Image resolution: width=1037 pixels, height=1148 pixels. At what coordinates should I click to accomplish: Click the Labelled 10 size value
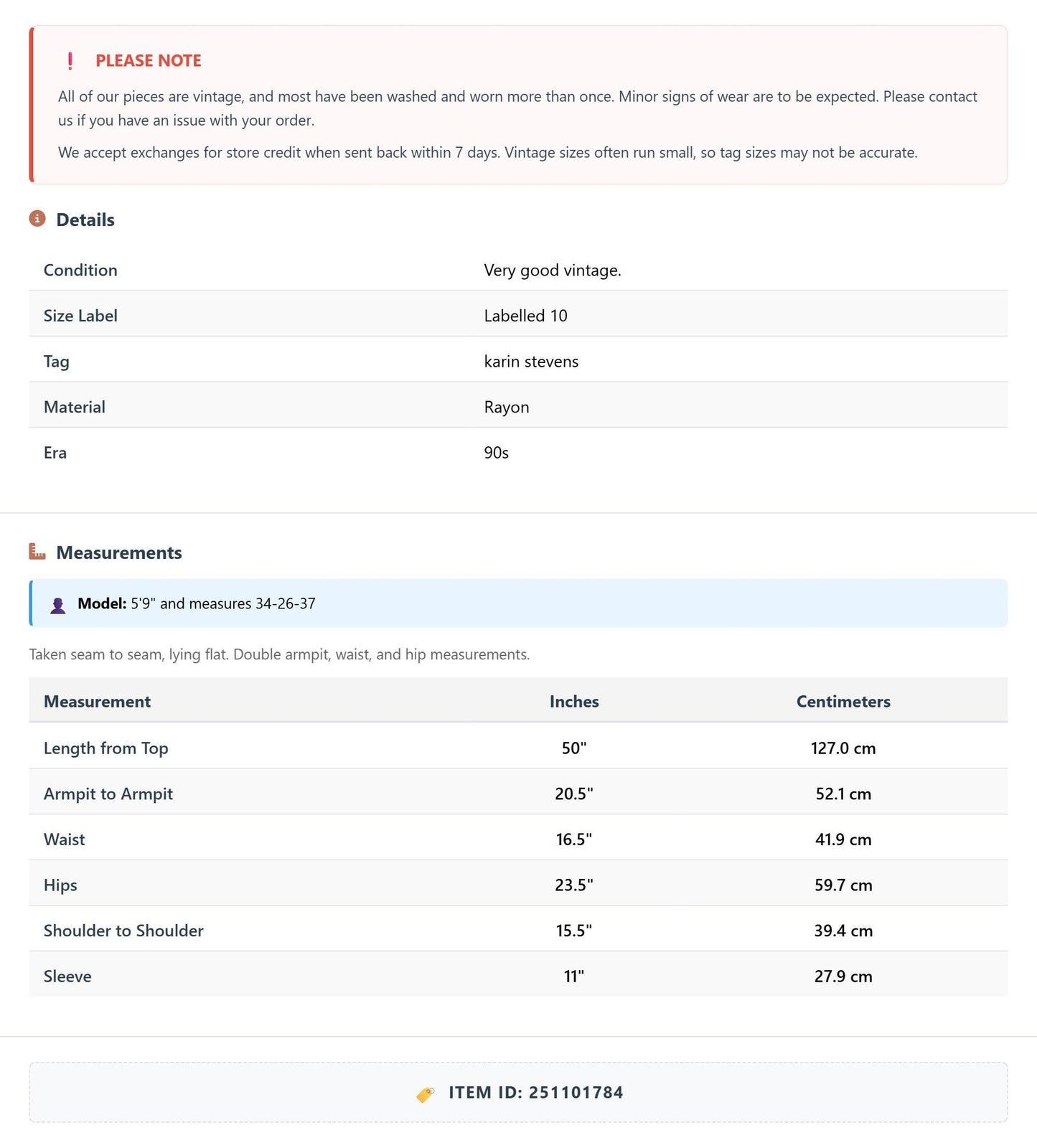525,316
